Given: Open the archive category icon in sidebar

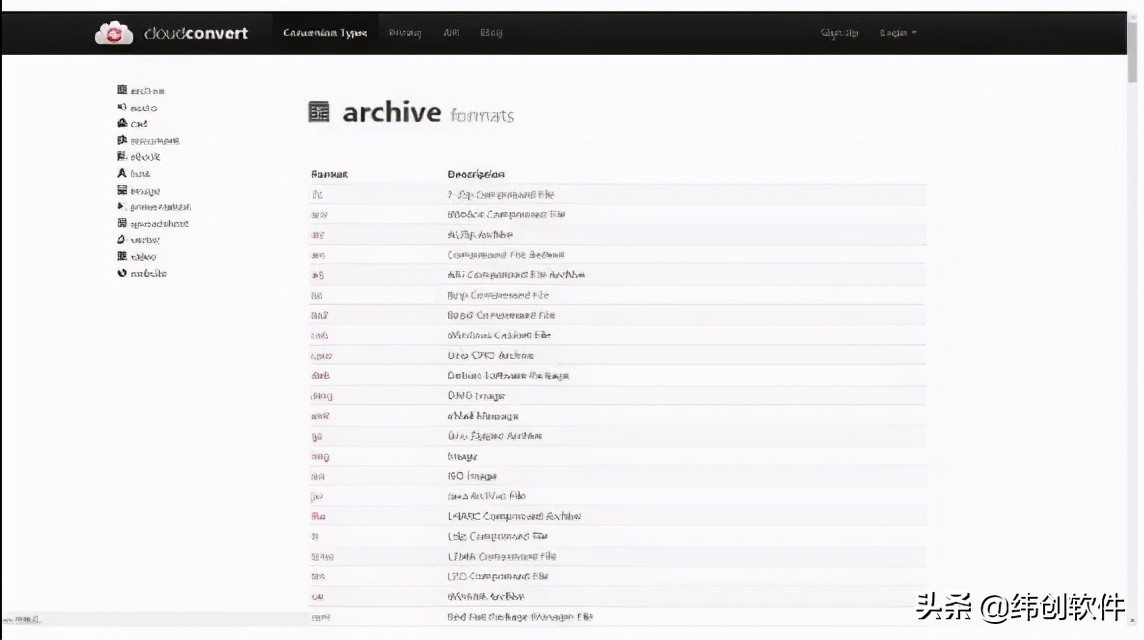Looking at the screenshot, I should (122, 90).
